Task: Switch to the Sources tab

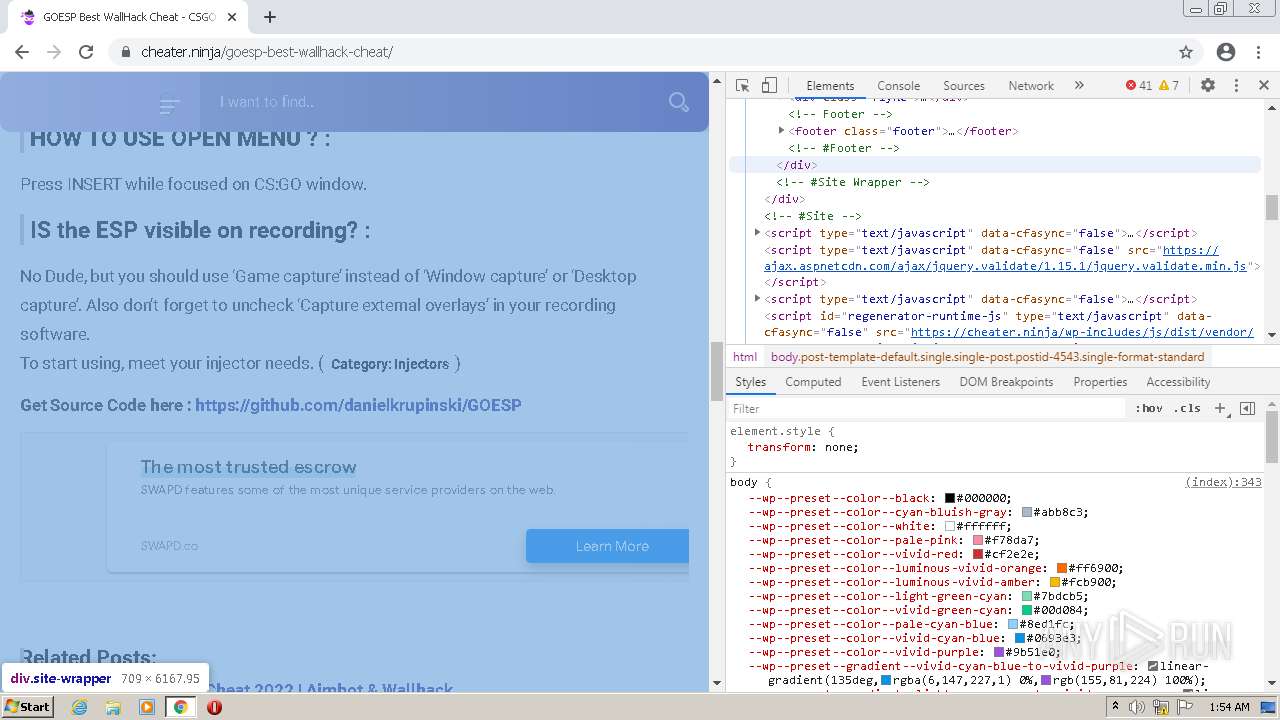Action: tap(964, 86)
